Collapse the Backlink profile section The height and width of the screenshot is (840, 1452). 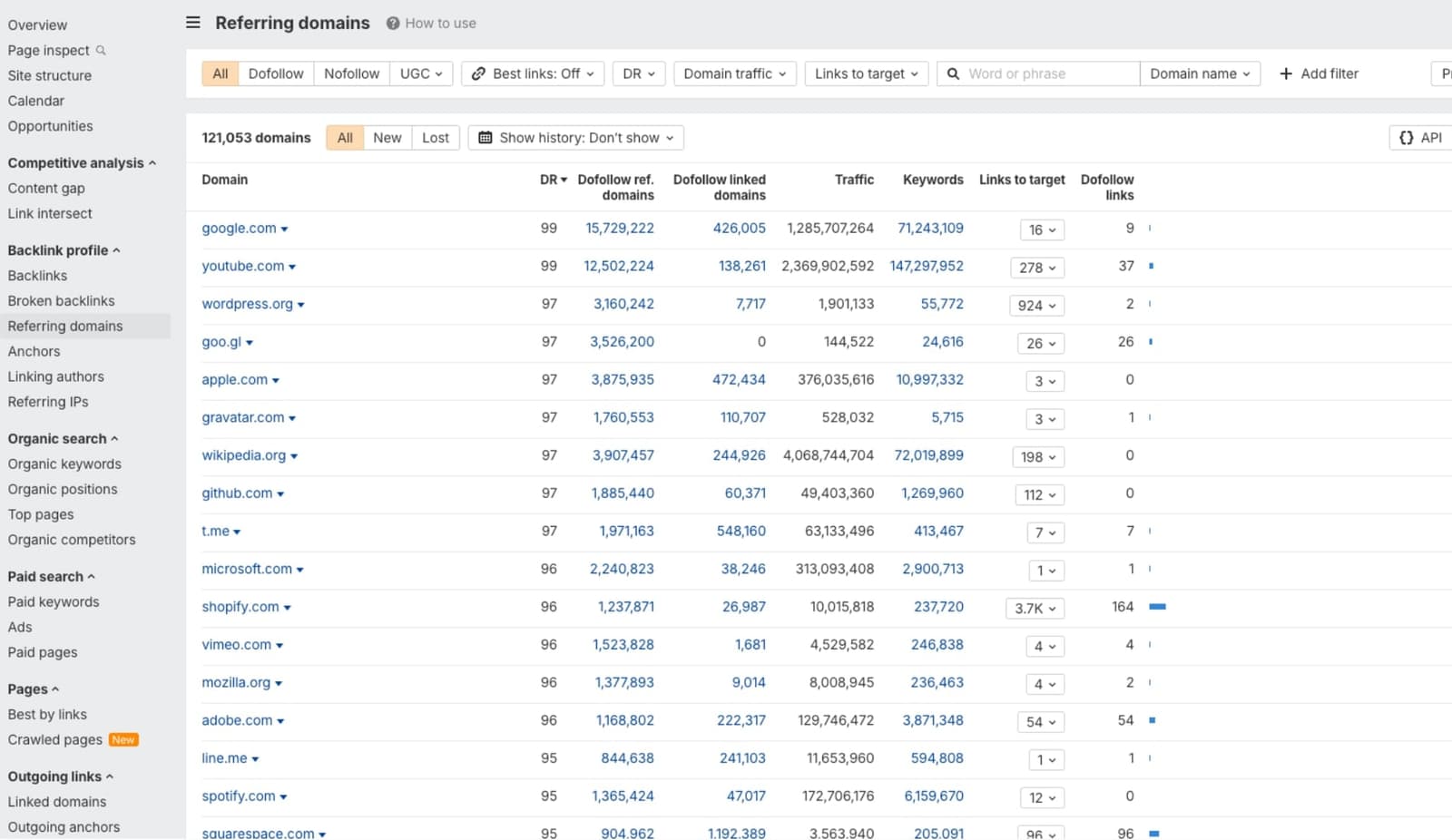64,250
